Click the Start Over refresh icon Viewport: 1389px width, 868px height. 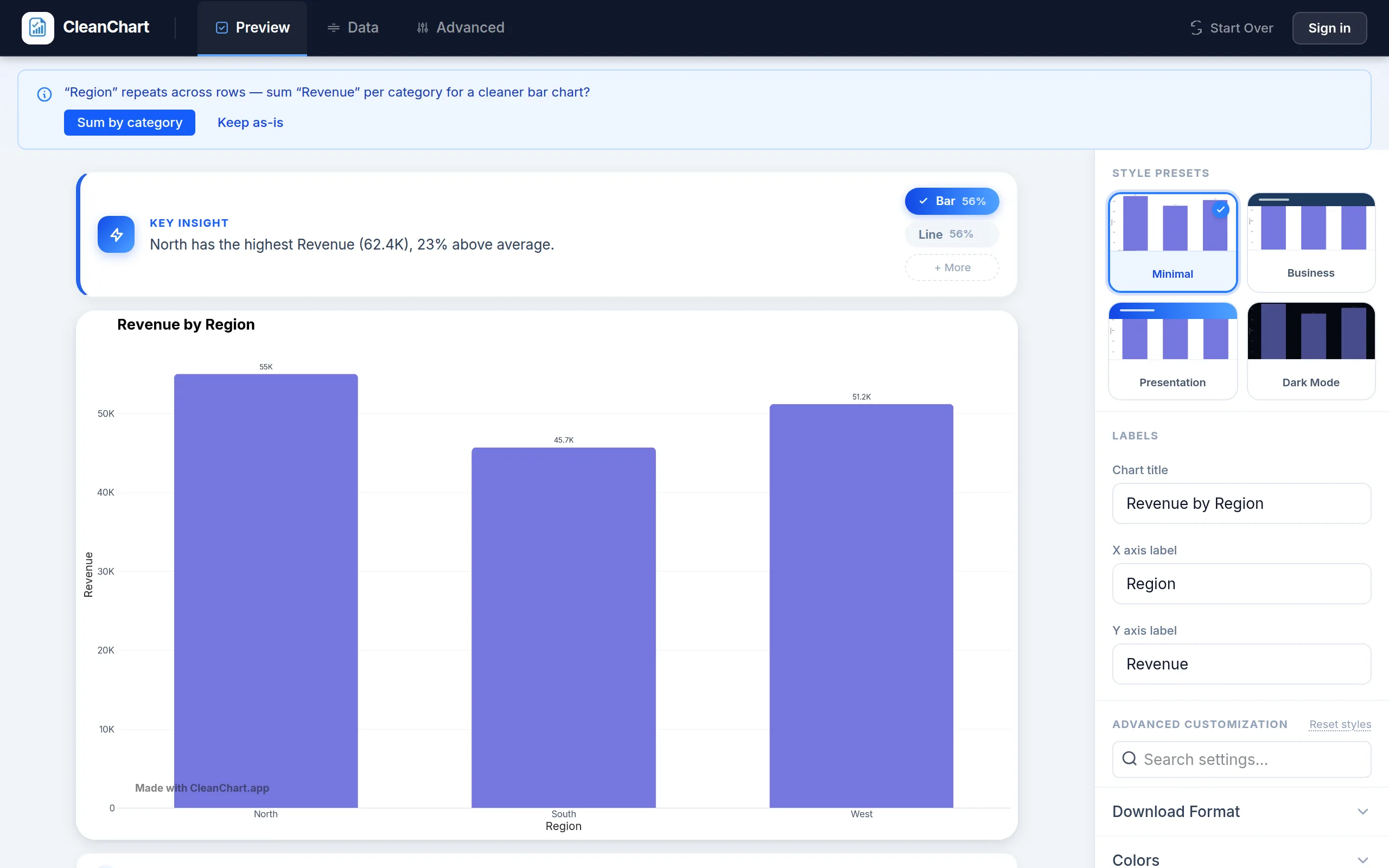(1196, 28)
